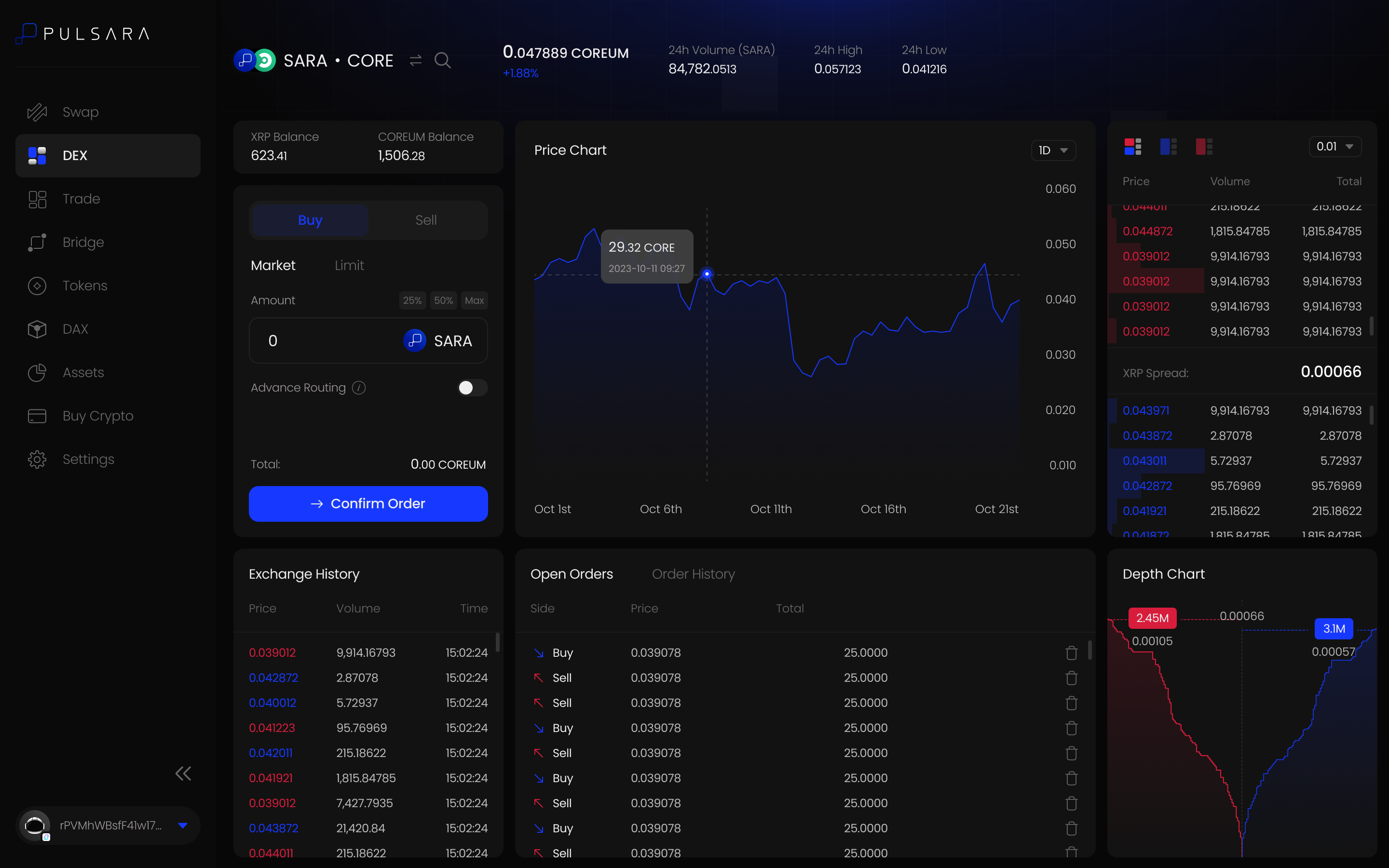Open the Order History tab

coord(693,574)
